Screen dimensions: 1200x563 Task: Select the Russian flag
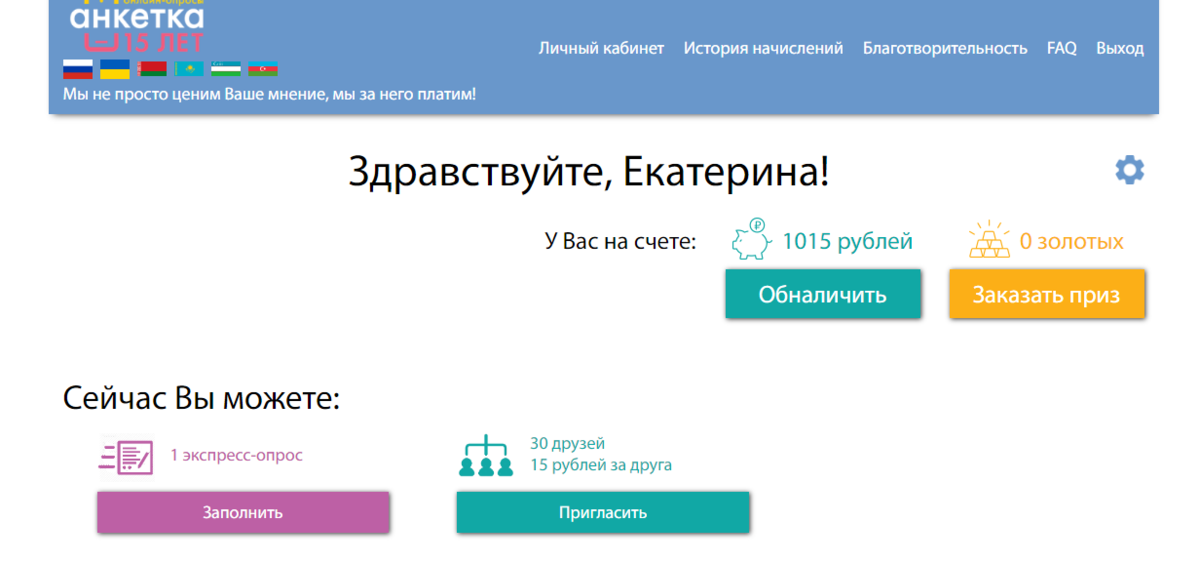78,69
